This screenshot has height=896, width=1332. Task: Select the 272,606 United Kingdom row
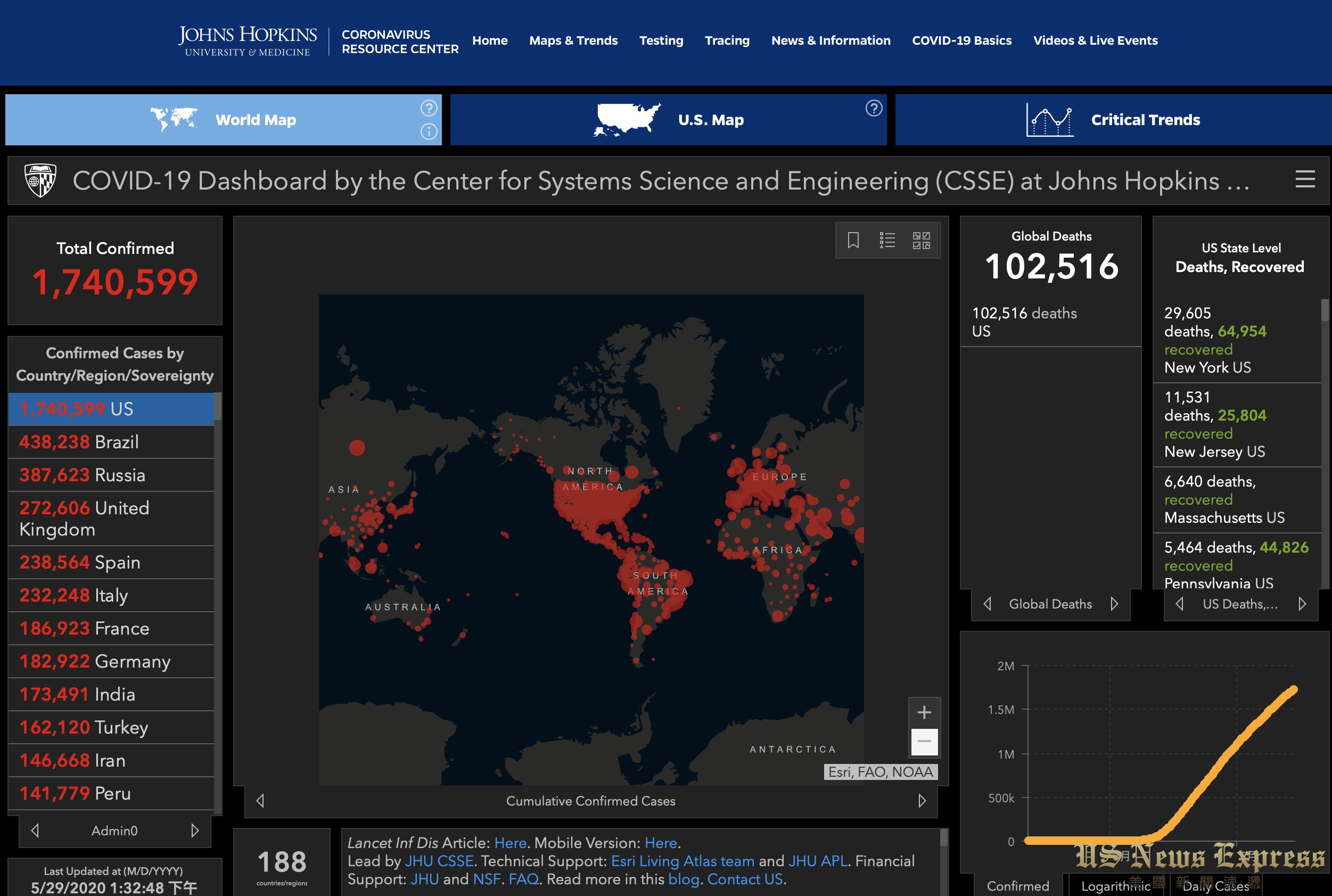coord(111,519)
